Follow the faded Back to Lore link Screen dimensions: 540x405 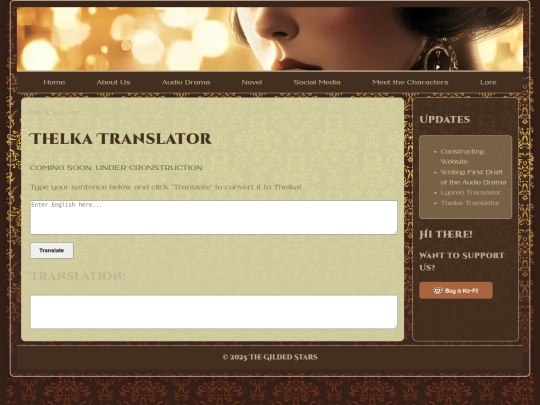55,112
